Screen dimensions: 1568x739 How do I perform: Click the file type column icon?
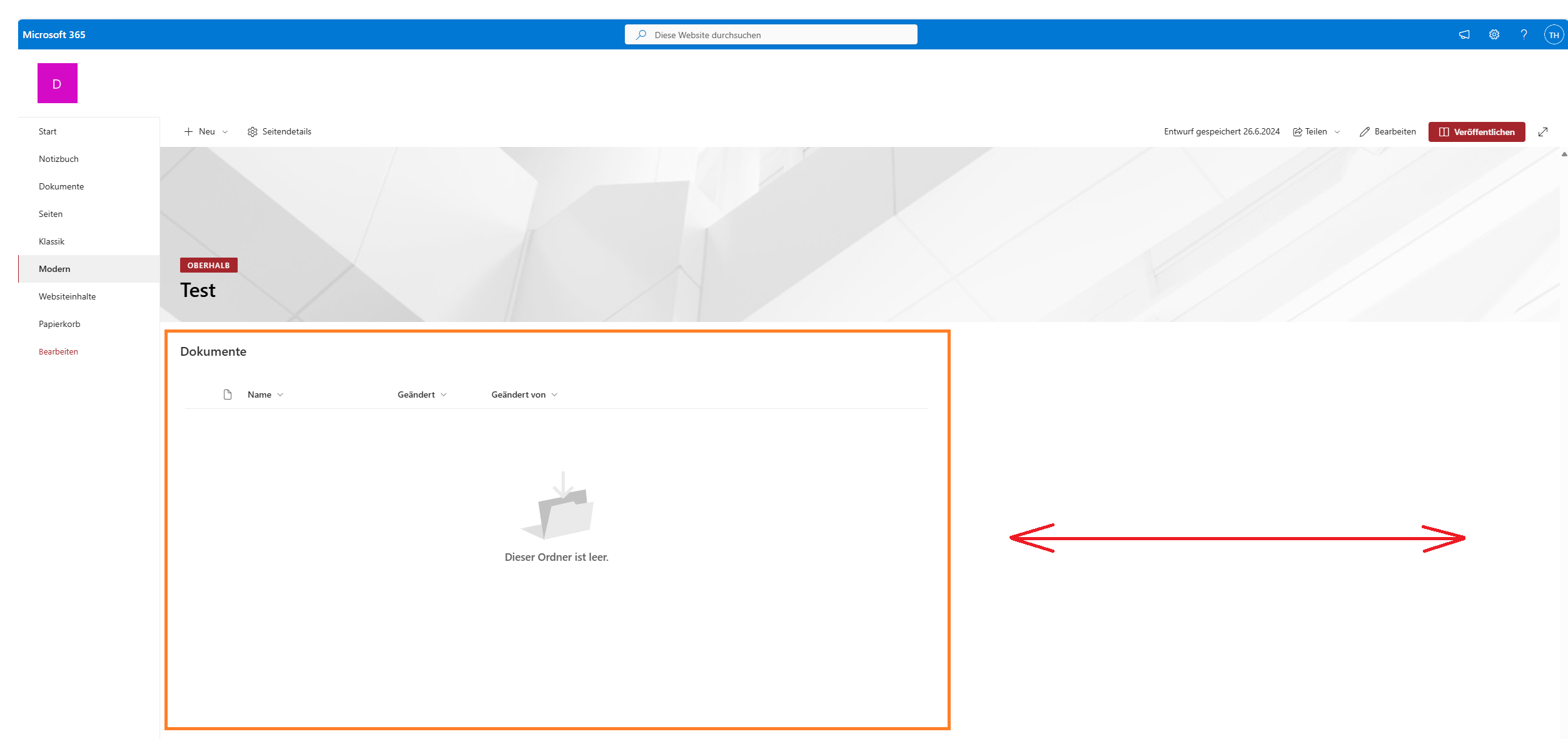(228, 395)
